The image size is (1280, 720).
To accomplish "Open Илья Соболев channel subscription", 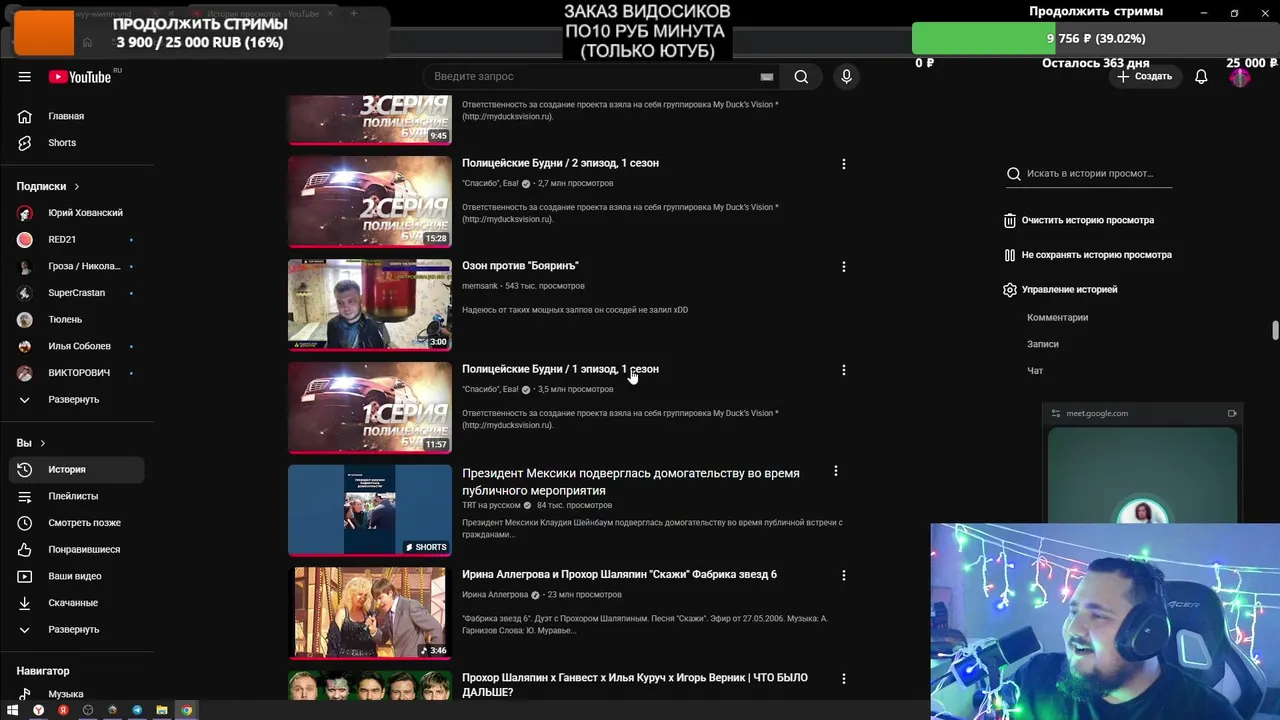I will (x=76, y=346).
